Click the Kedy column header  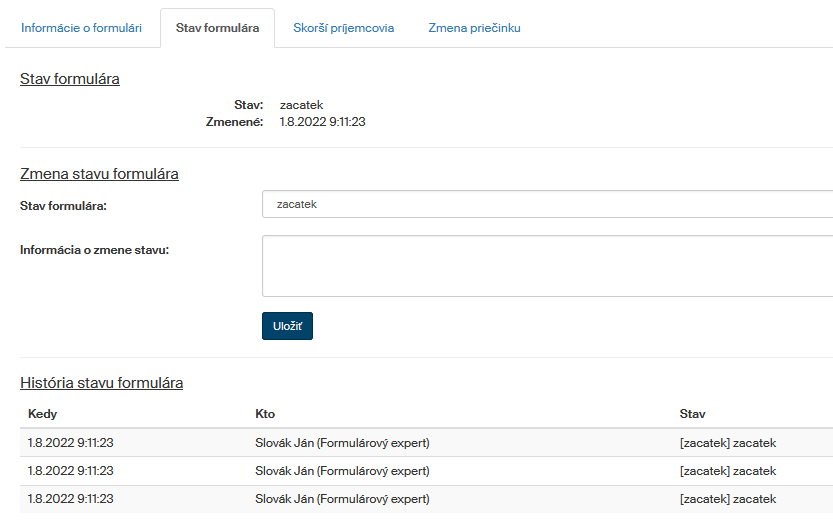click(44, 413)
